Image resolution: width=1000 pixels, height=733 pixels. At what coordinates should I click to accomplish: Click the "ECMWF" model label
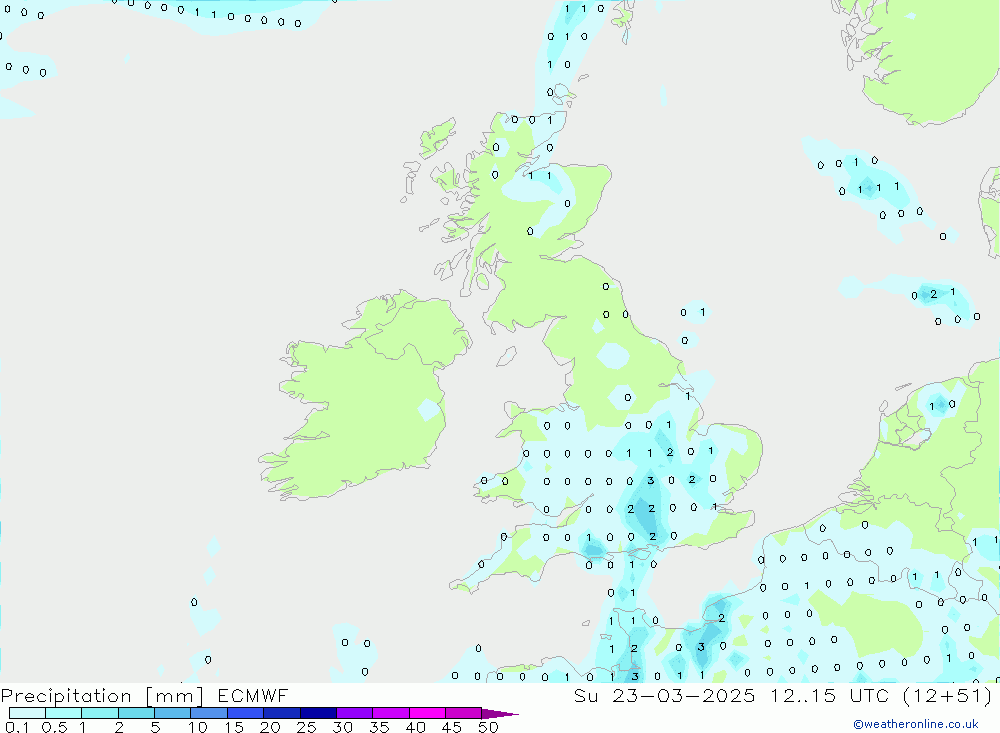pos(253,695)
